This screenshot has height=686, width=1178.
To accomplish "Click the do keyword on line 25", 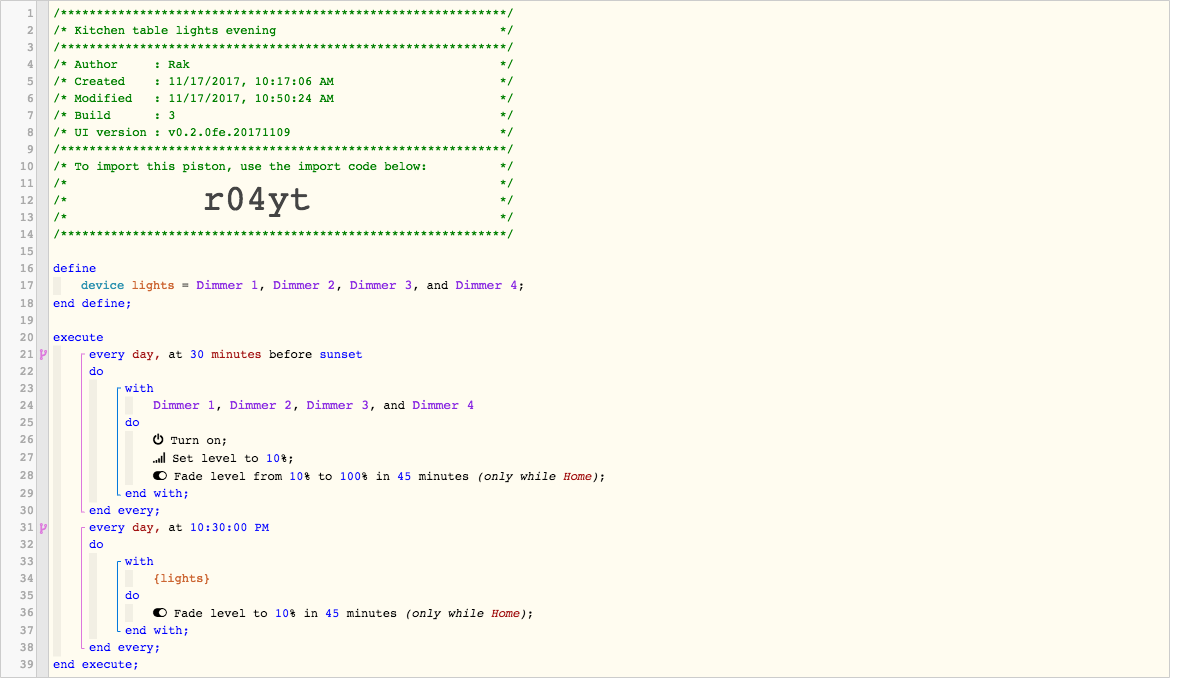I will [132, 423].
